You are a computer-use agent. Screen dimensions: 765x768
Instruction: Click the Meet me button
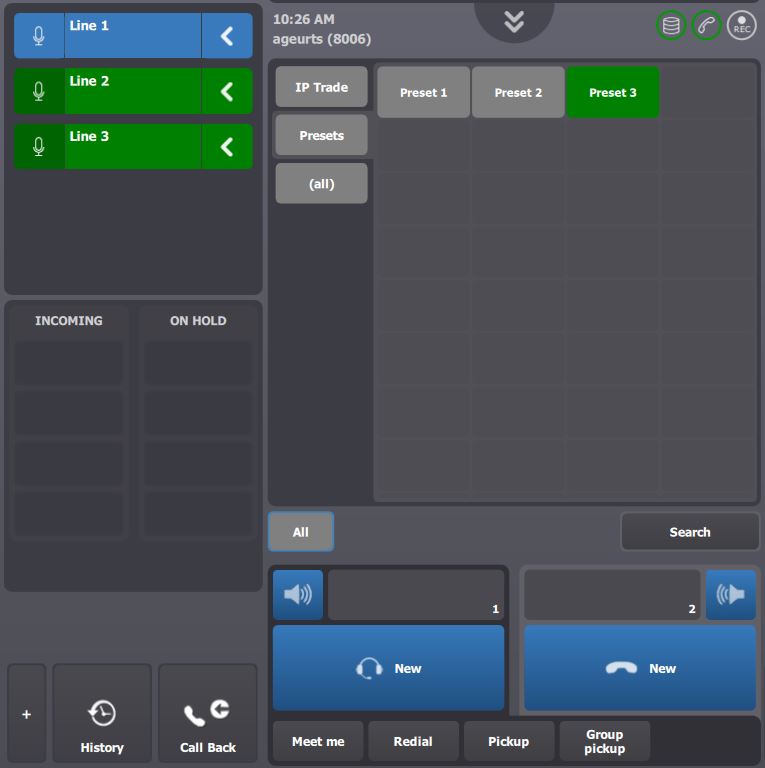(x=318, y=742)
